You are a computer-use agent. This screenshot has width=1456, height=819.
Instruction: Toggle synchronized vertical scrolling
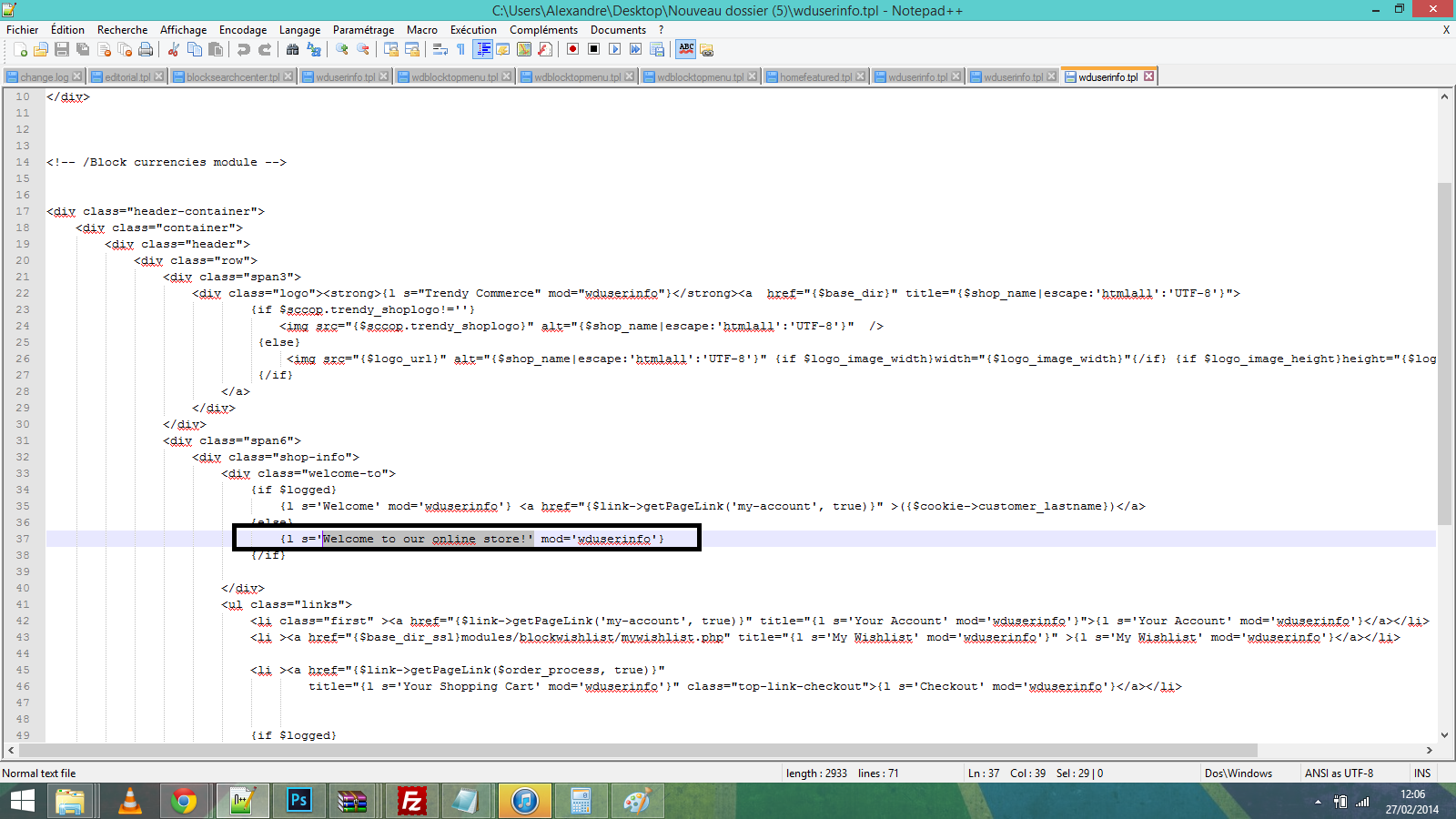point(391,49)
